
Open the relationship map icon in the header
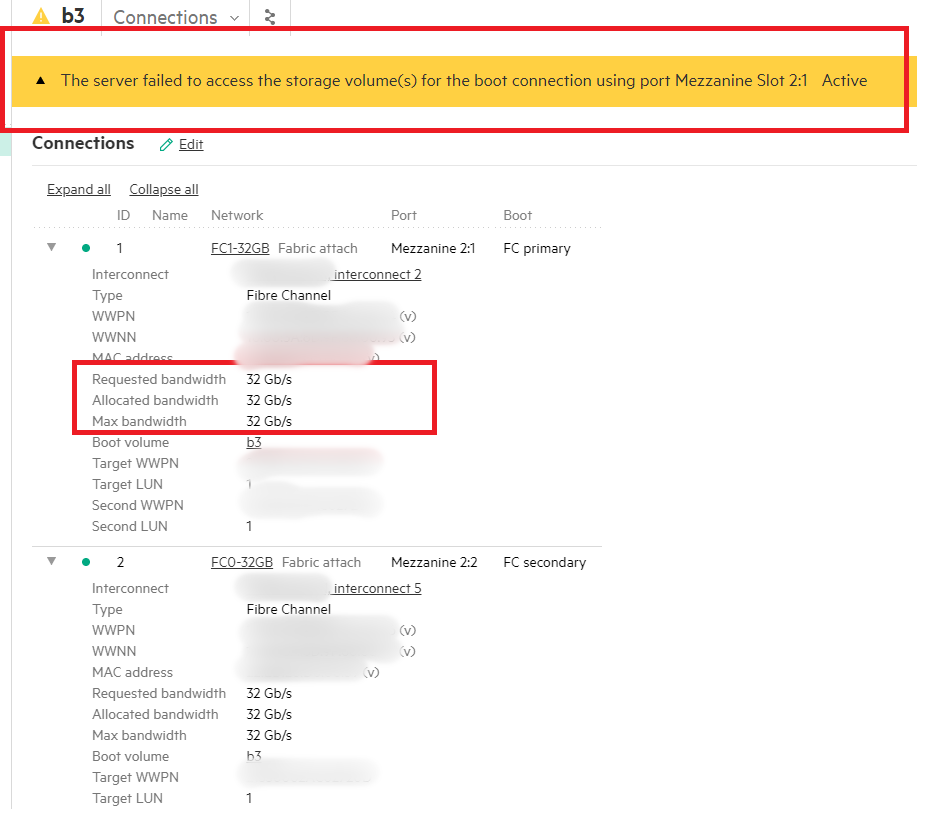[269, 17]
